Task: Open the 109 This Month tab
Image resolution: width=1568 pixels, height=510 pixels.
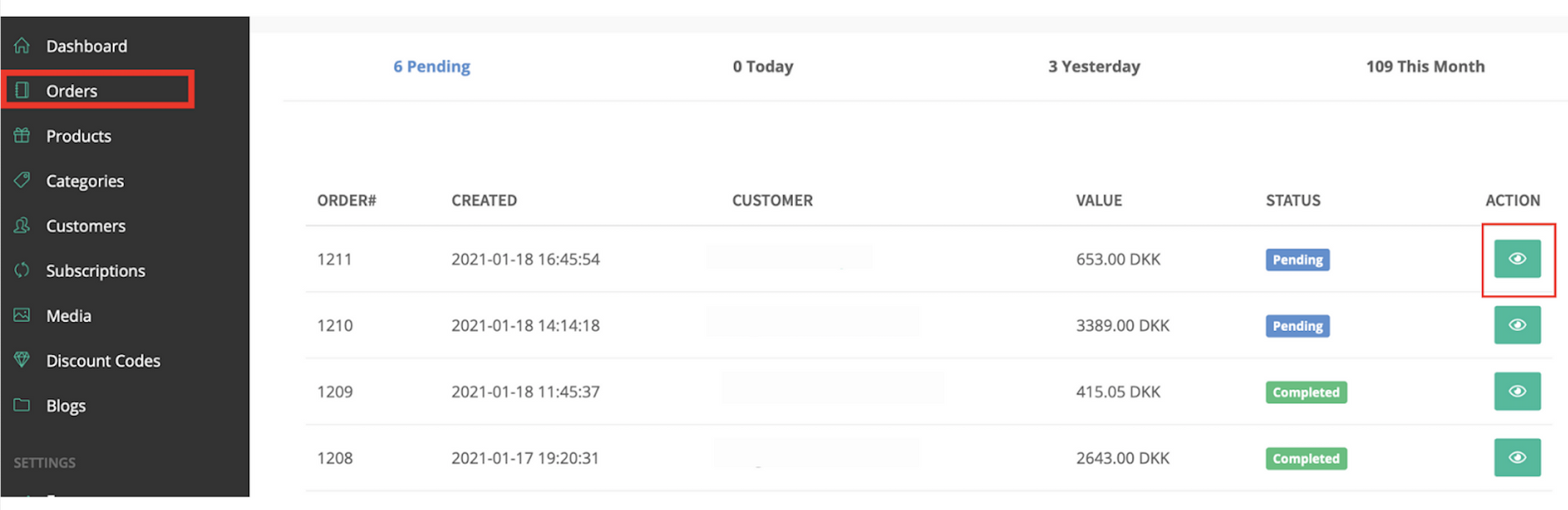Action: (x=1426, y=66)
